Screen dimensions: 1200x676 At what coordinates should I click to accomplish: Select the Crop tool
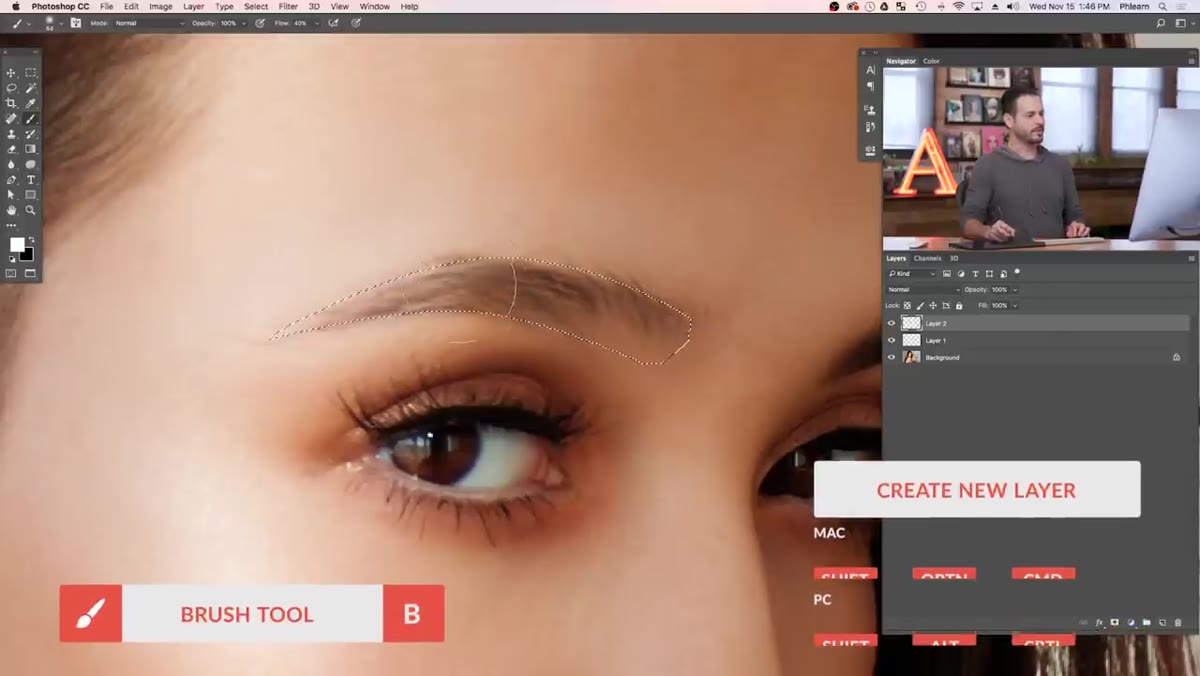12,103
